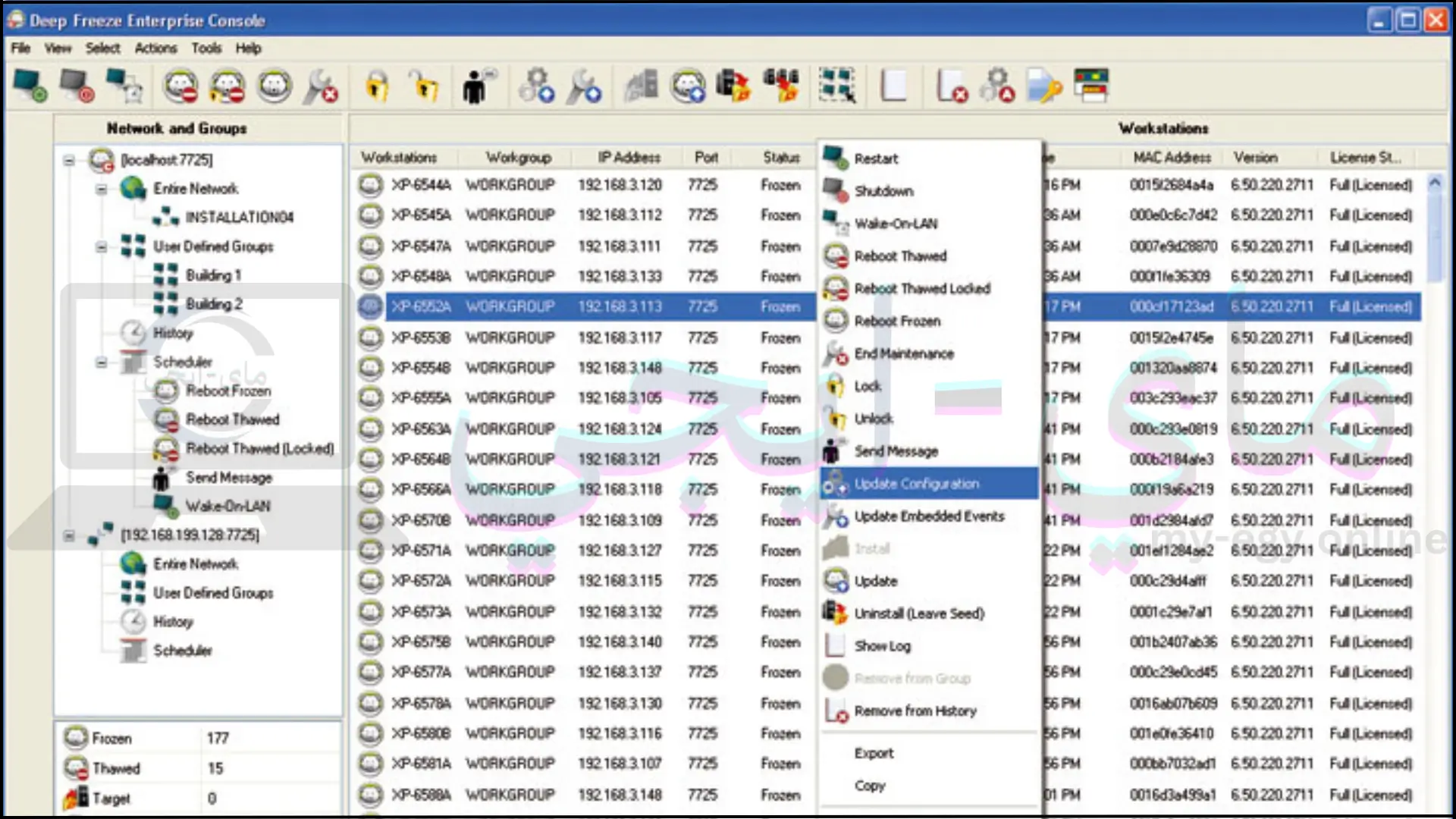The height and width of the screenshot is (819, 1456).
Task: Sort by the IP Address column header
Action: point(629,158)
